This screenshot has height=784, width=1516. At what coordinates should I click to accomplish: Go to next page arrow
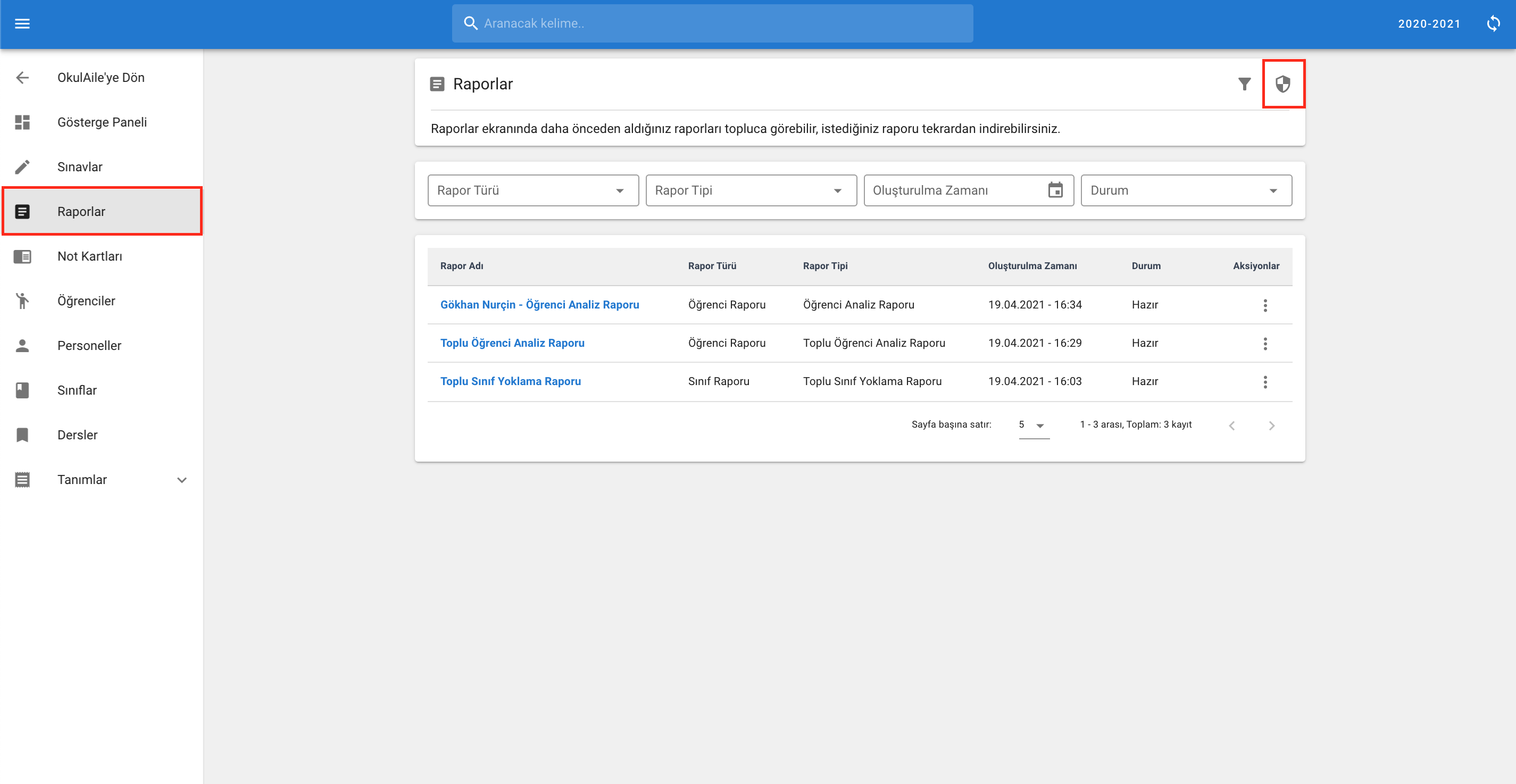(1272, 425)
